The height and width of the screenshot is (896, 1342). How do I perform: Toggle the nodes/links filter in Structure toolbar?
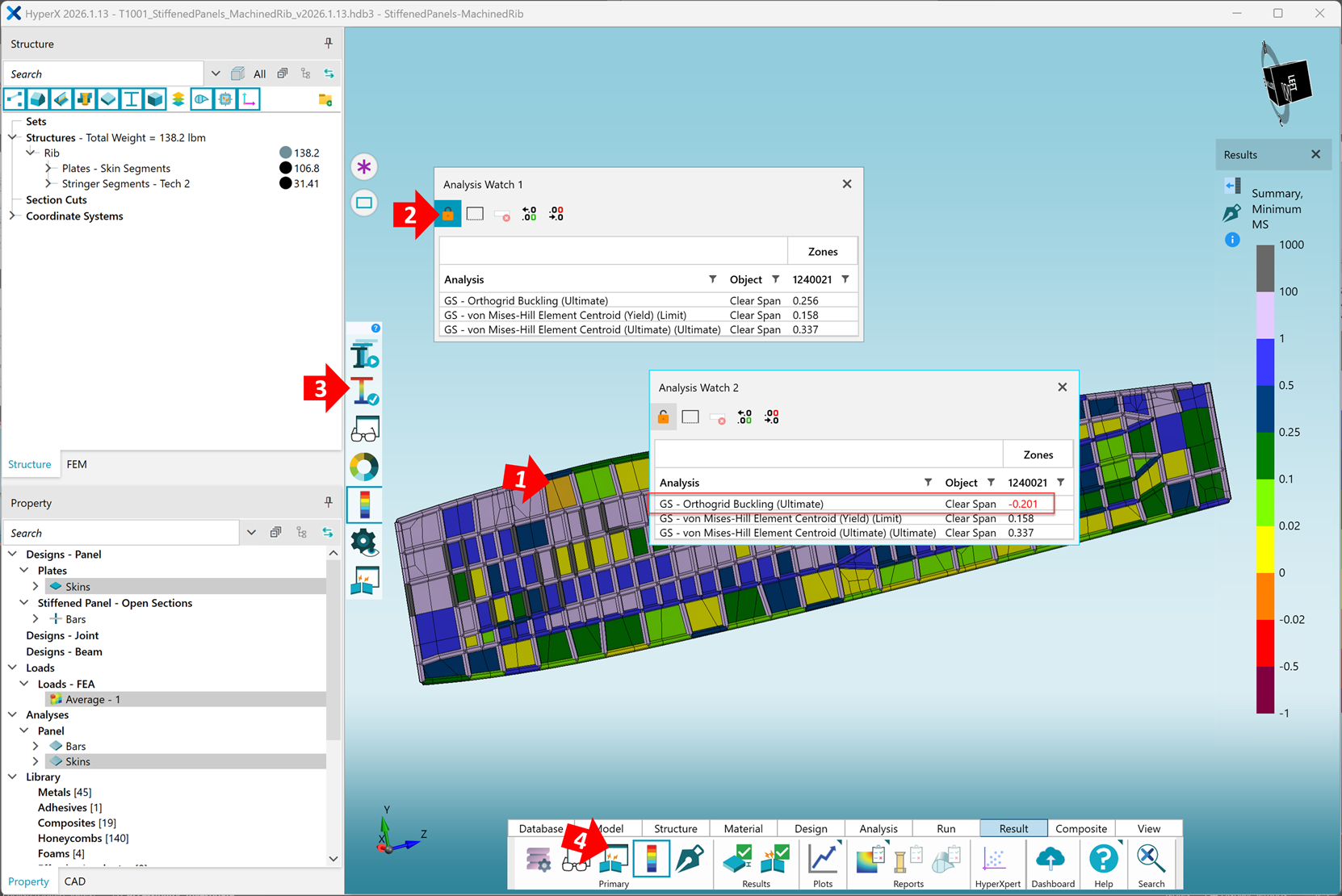pyautogui.click(x=15, y=99)
